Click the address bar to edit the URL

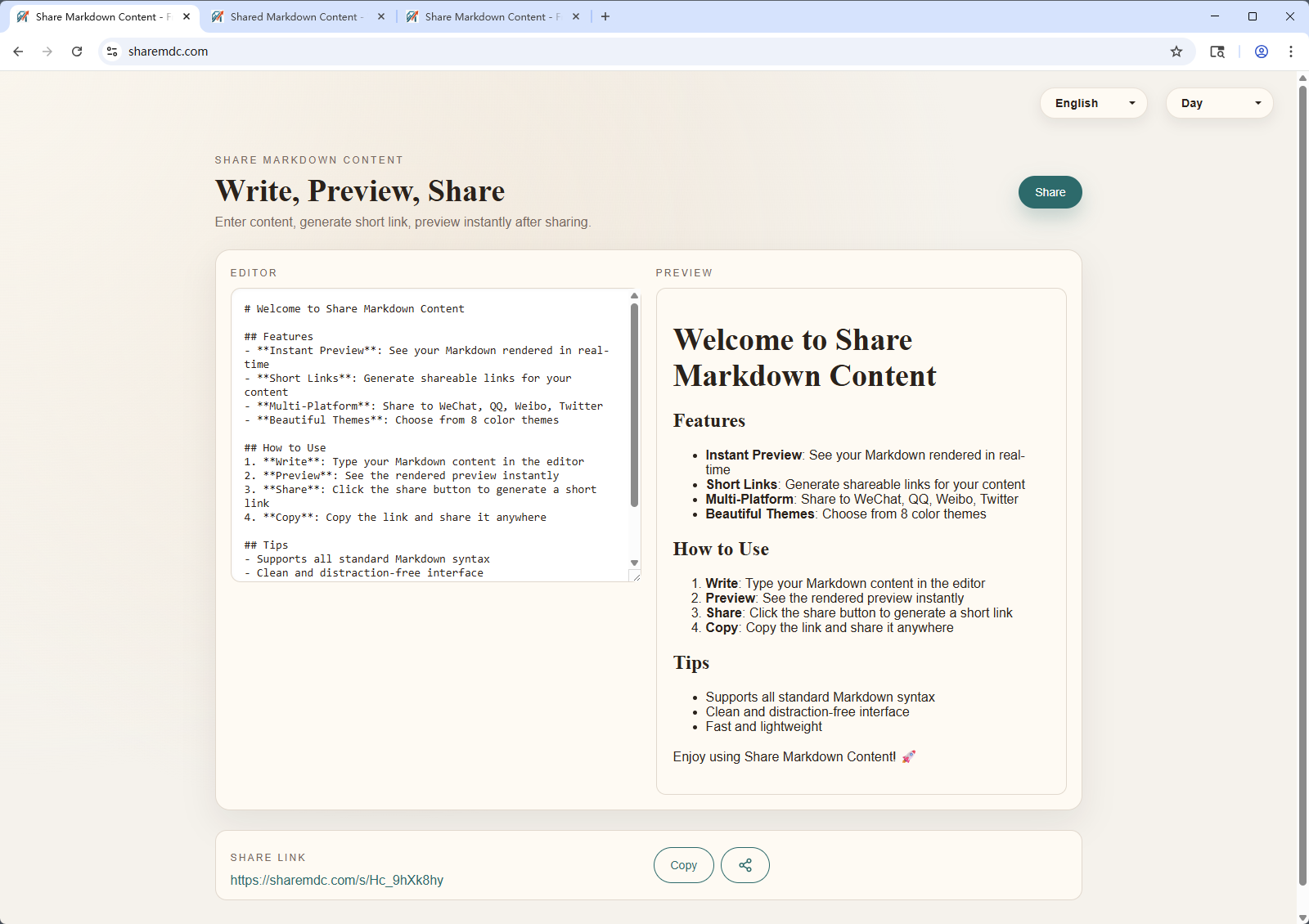(327, 51)
